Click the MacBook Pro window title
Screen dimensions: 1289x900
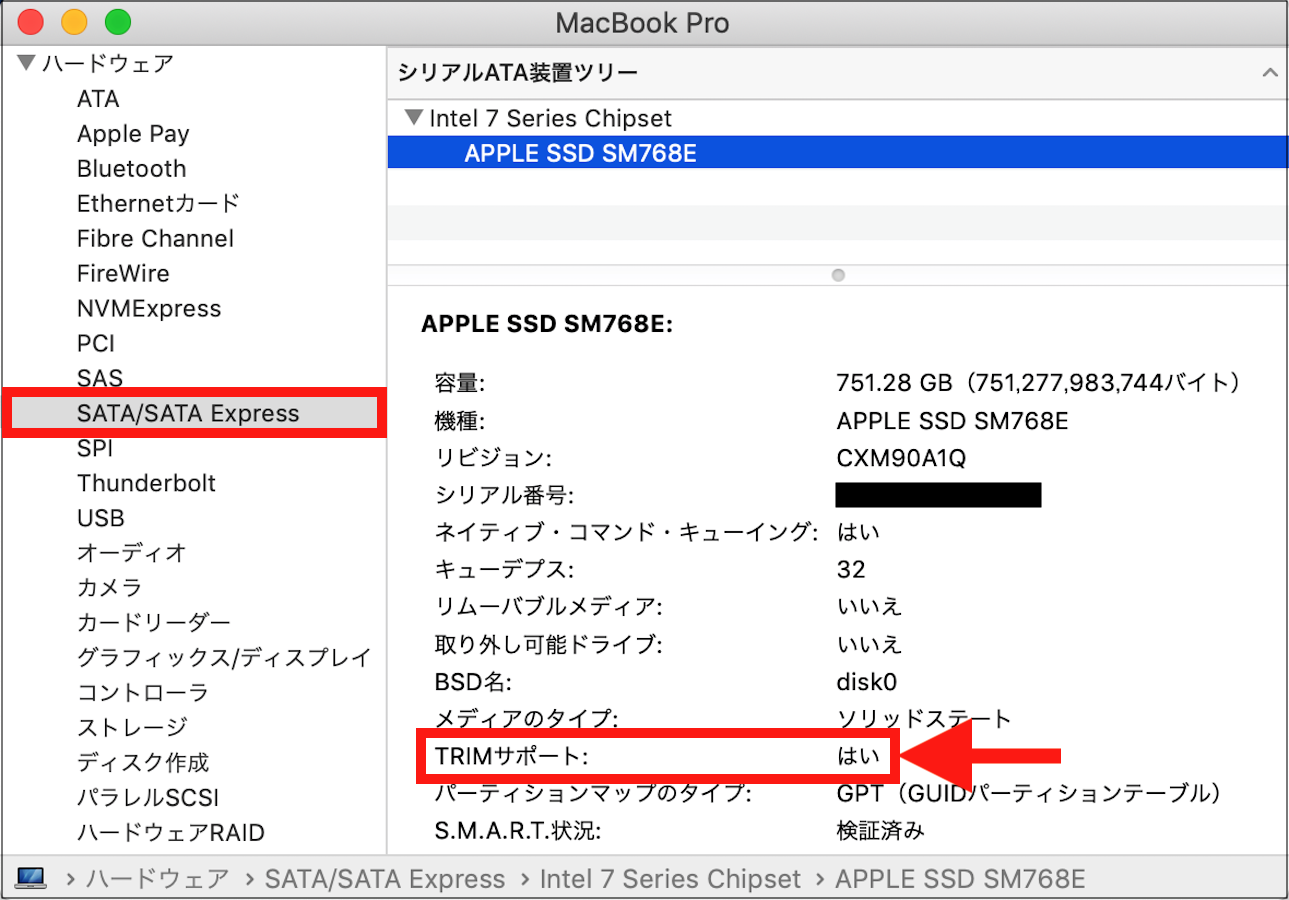pyautogui.click(x=643, y=22)
